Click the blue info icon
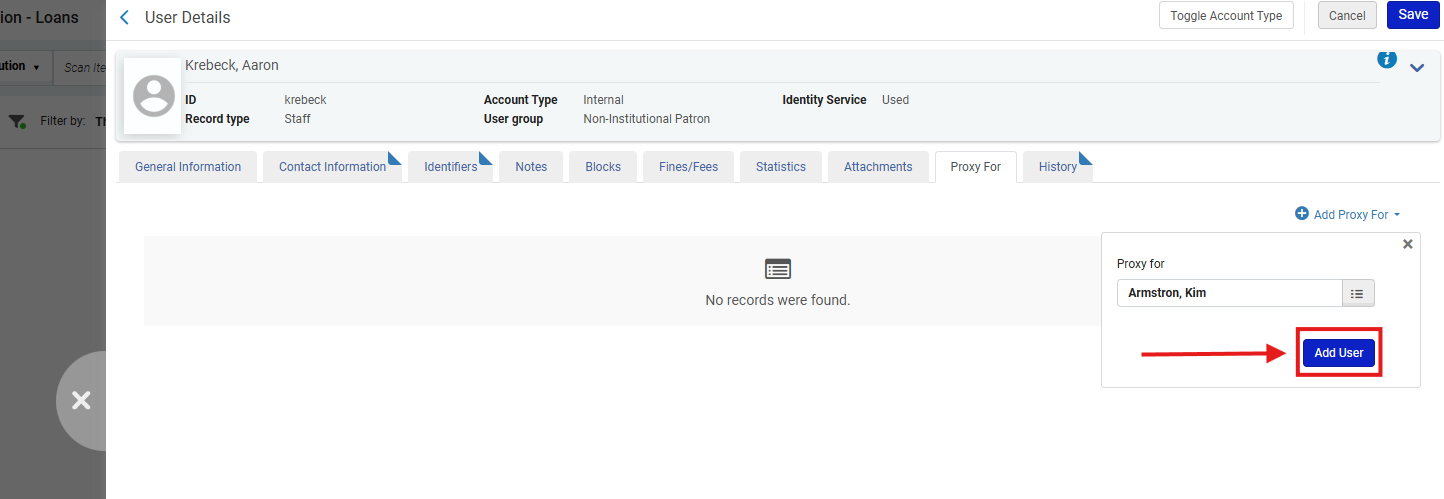This screenshot has width=1444, height=499. [1386, 60]
